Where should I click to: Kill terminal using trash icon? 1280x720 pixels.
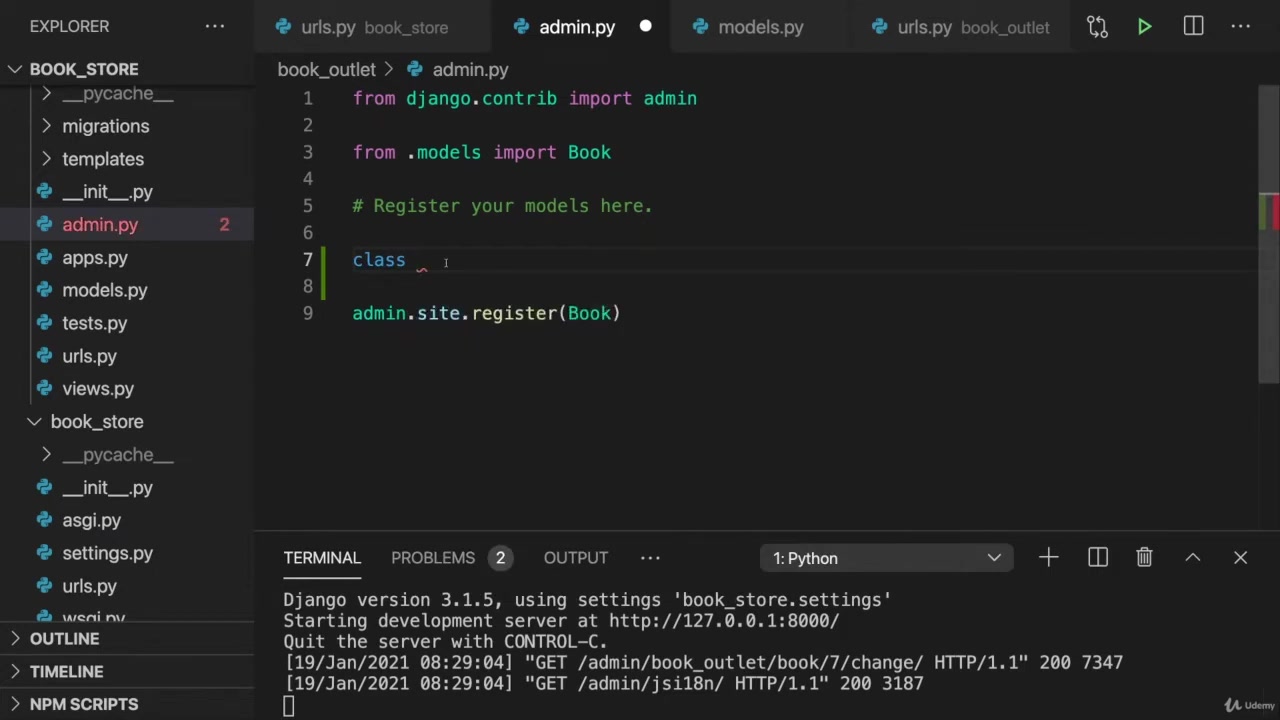click(x=1144, y=558)
